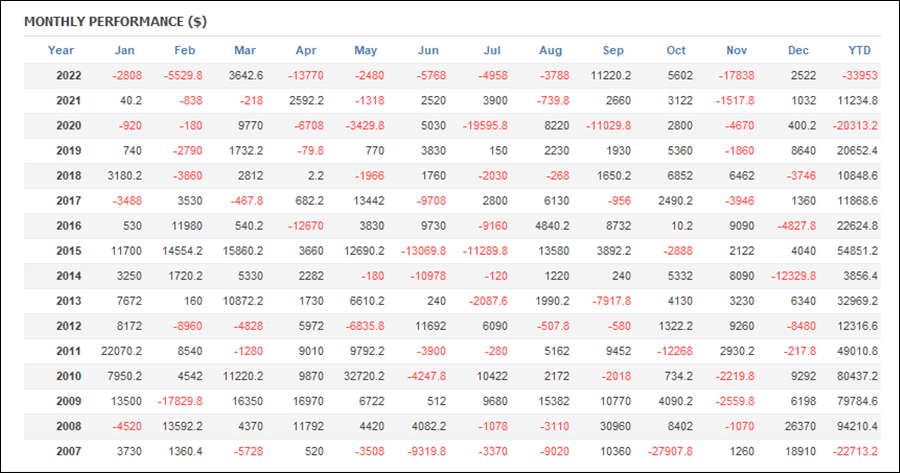This screenshot has width=900, height=473.
Task: Select the July 2020 value -19595.8
Action: pos(485,125)
